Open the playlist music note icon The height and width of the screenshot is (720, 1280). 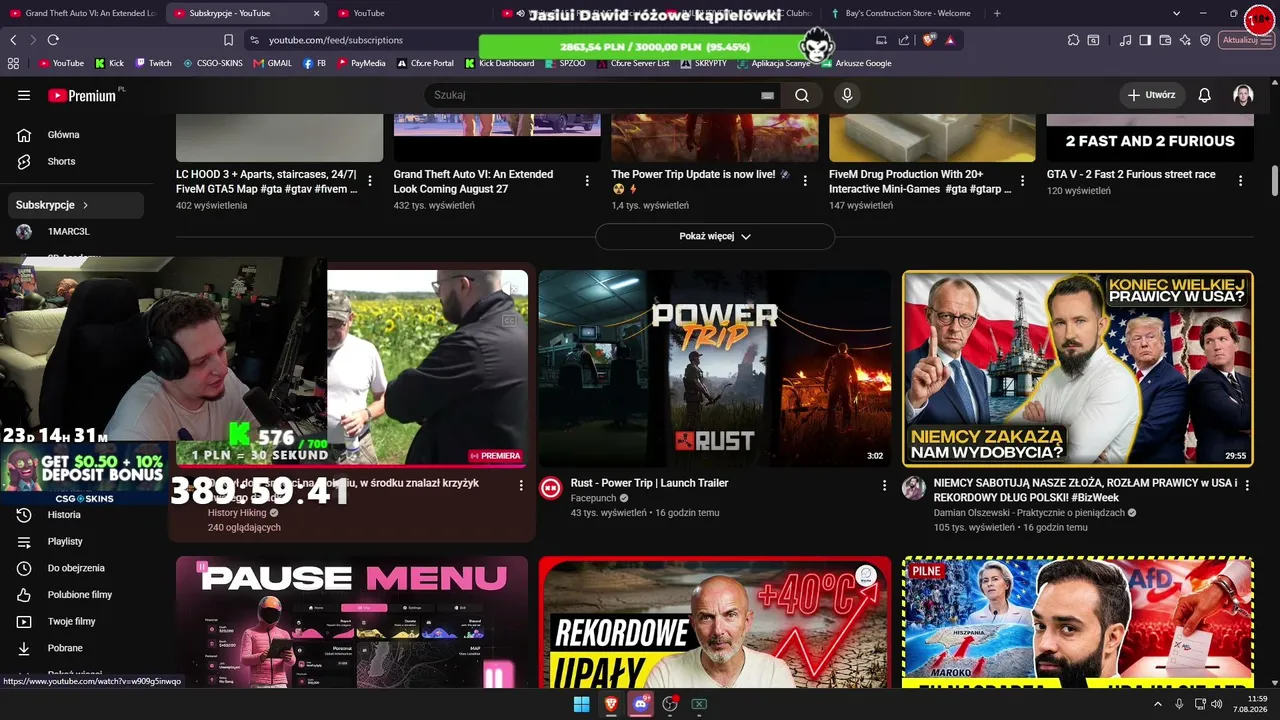1126,40
